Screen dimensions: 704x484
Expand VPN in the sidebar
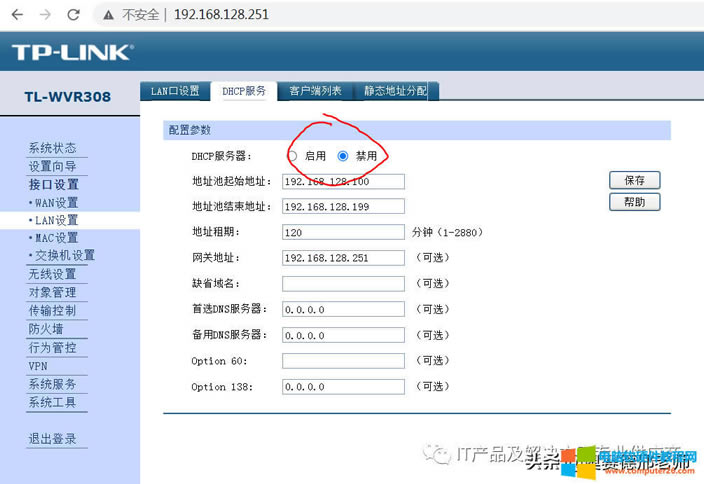(38, 366)
